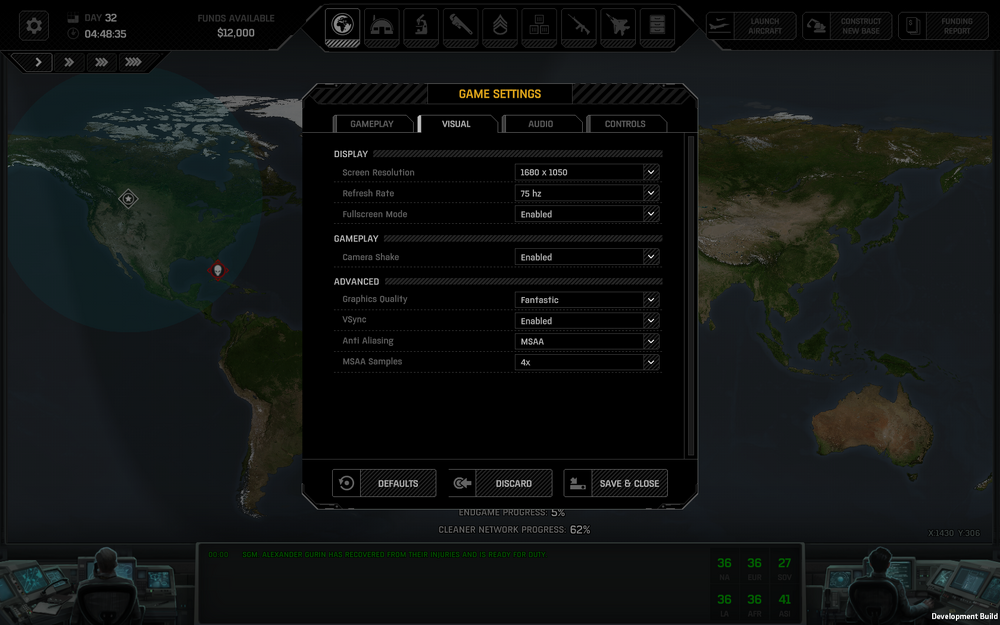
Task: Switch to the Gameplay tab
Action: [x=372, y=124]
